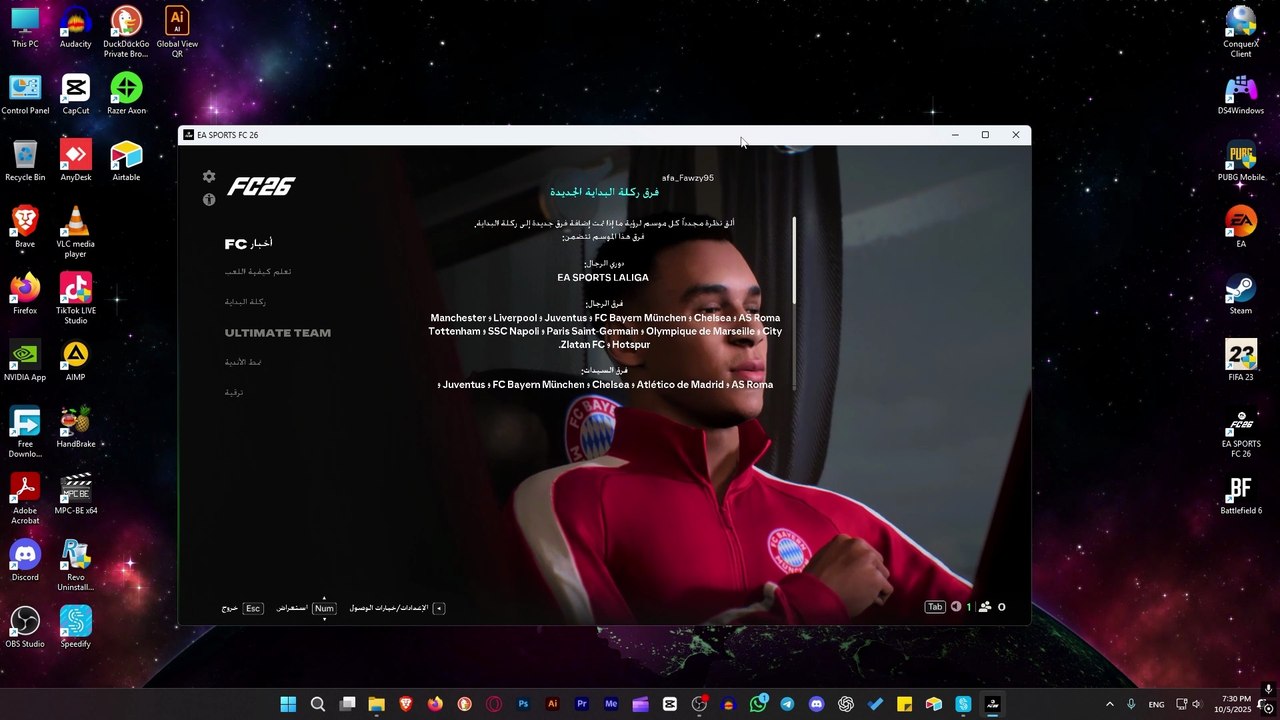Launch AnyDesk from the desktop
The width and height of the screenshot is (1280, 720).
click(x=76, y=161)
